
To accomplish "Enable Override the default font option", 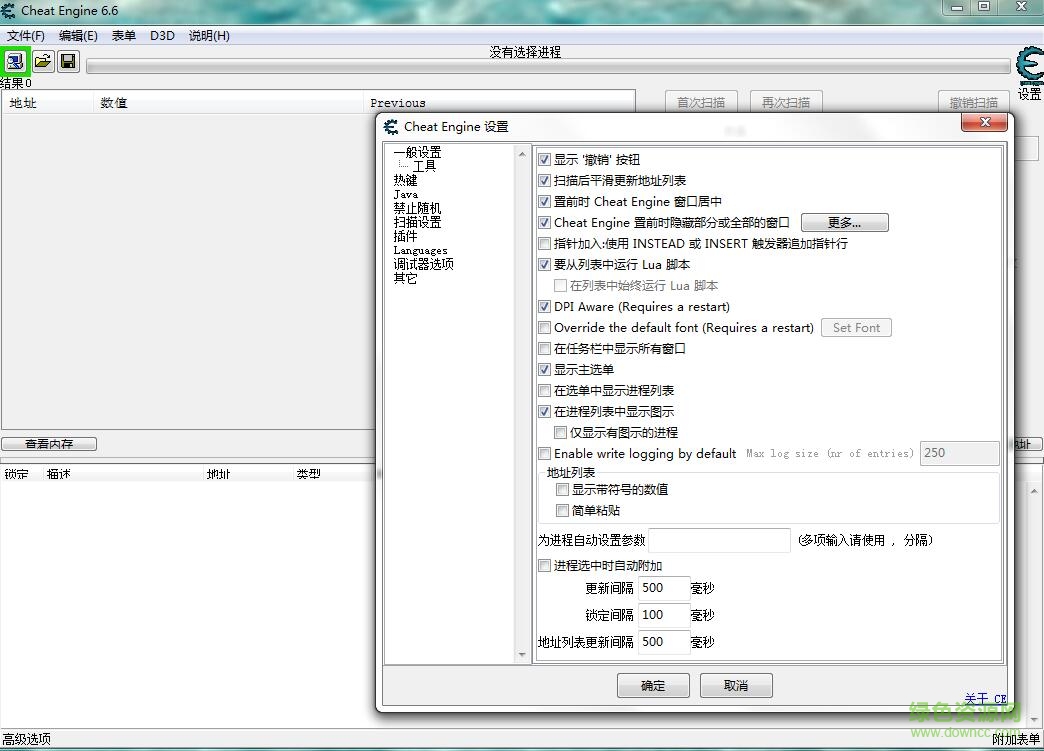I will tap(545, 328).
